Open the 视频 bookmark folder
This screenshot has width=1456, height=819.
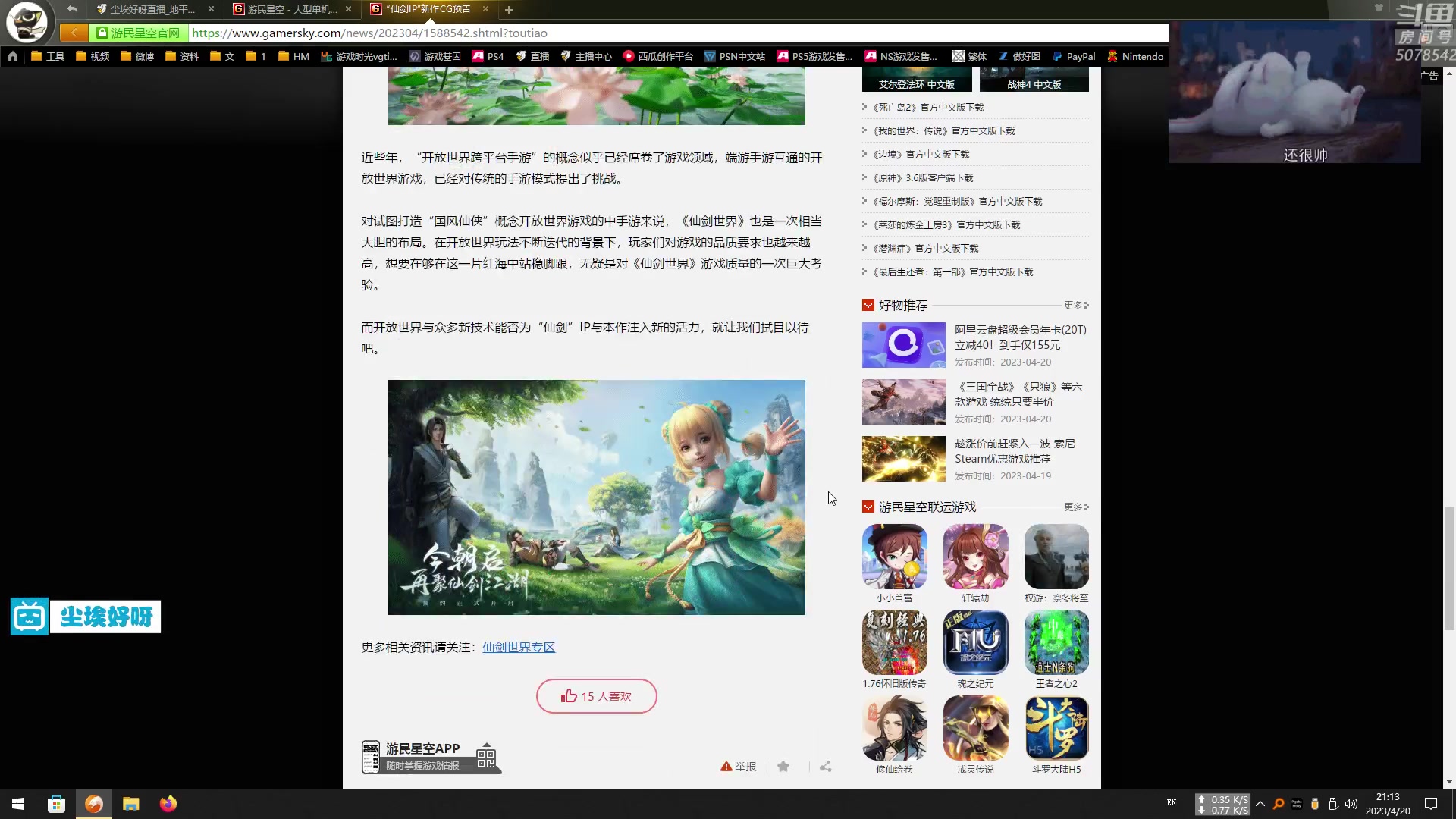tap(93, 56)
